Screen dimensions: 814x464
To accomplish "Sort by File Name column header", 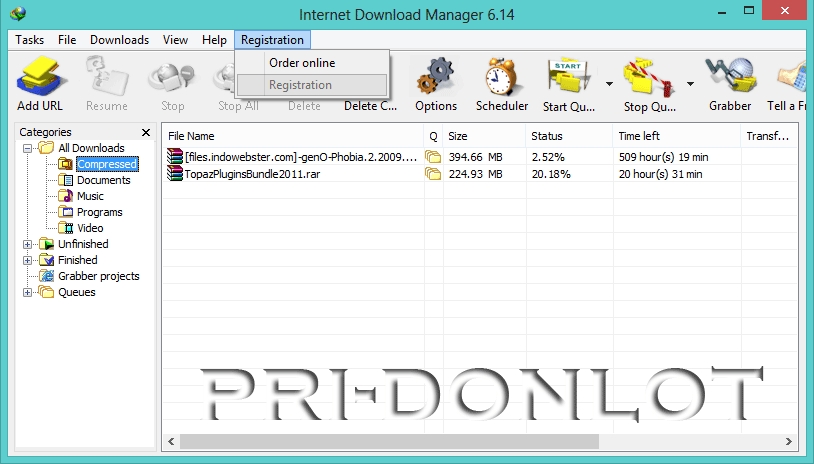I will 293,136.
